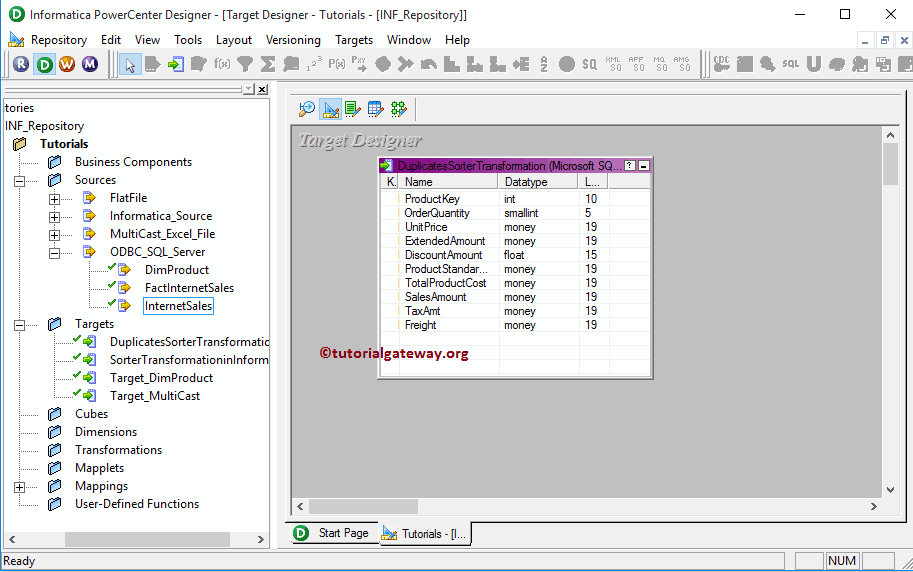Expand the FlatFile source node
This screenshot has width=913, height=572.
click(54, 199)
